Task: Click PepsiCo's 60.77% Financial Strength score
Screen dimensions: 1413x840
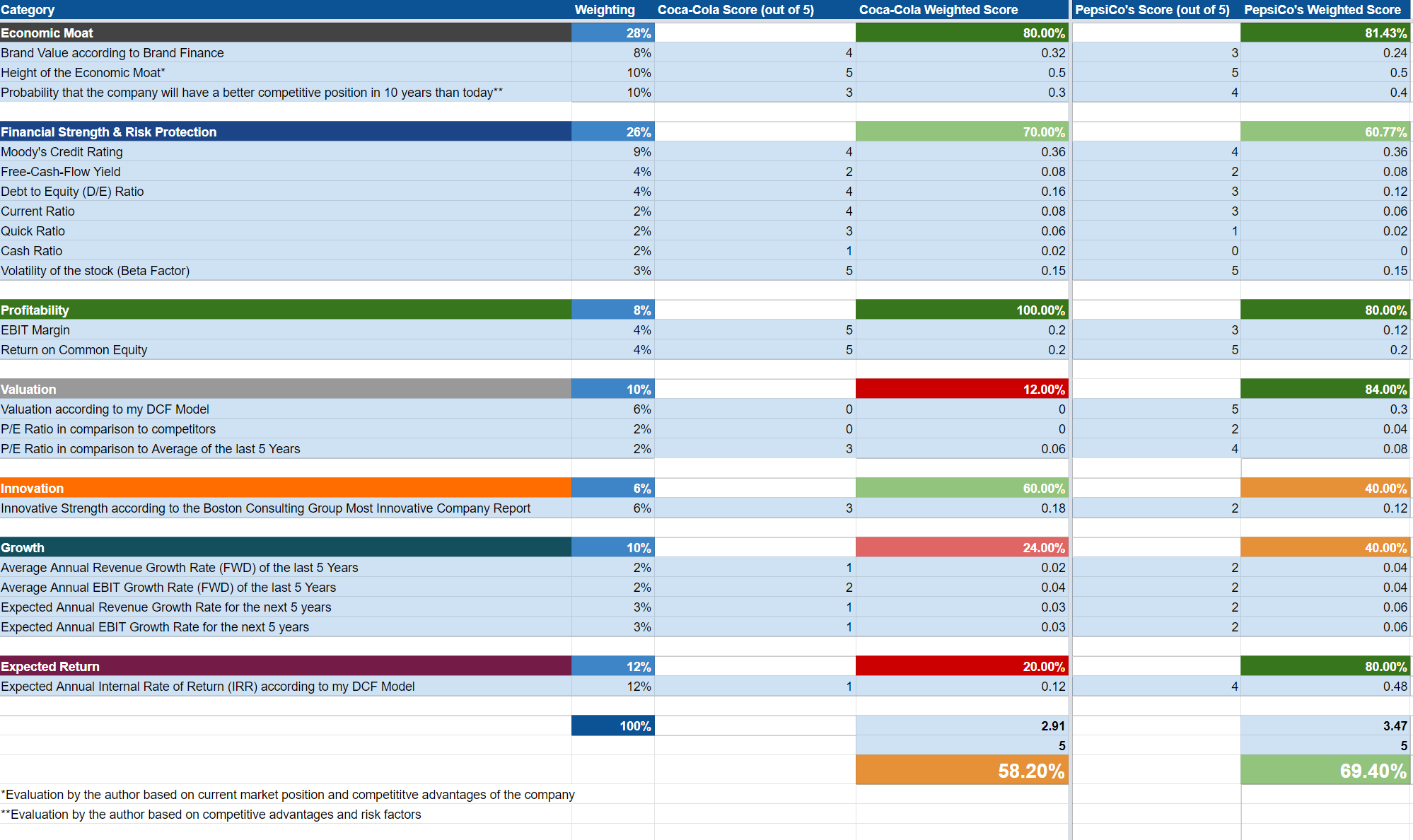Action: coord(1326,132)
